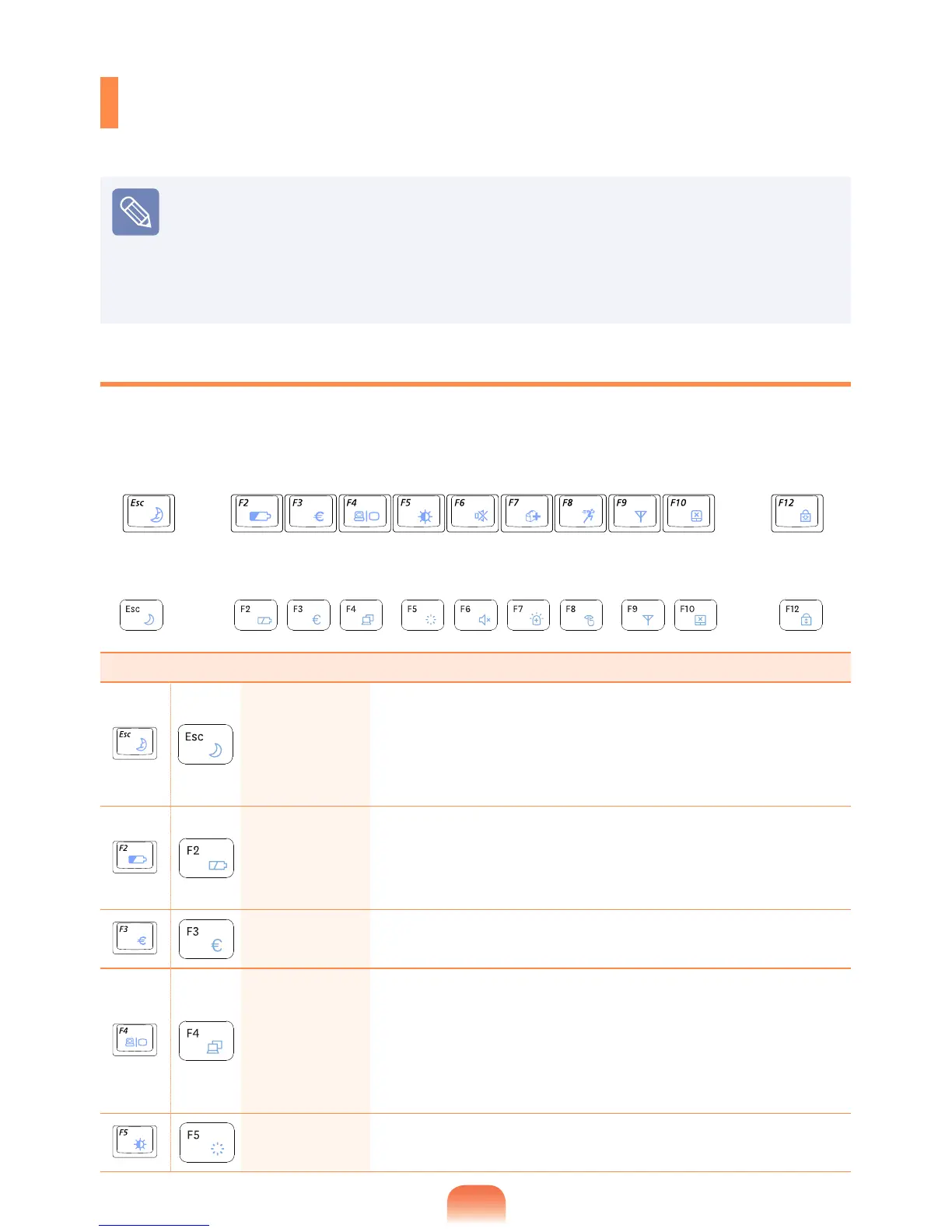The image size is (952, 1232).
Task: Click the pencil note icon
Action: [135, 212]
